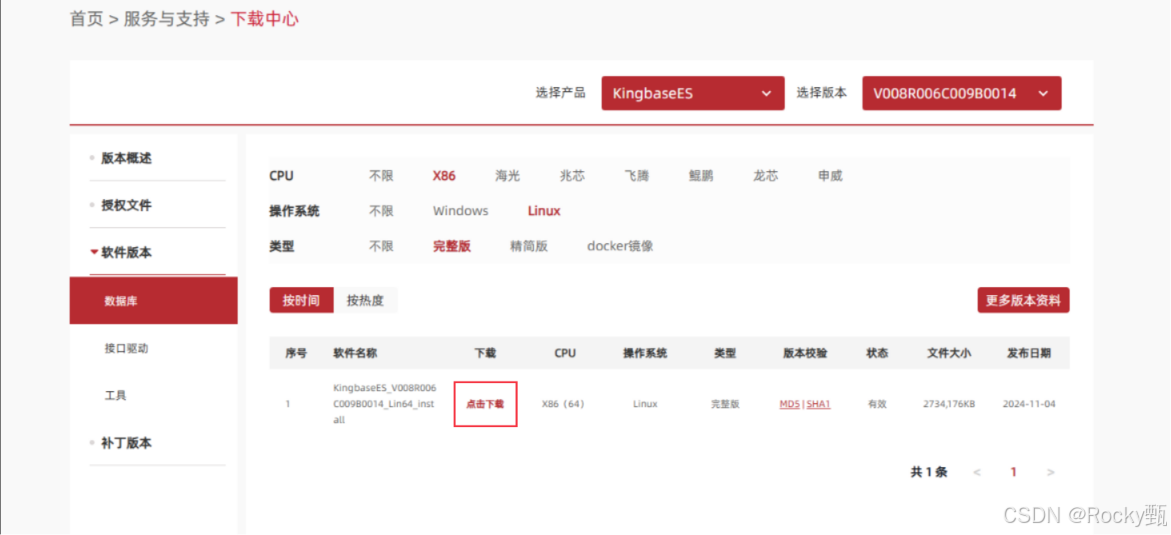Select 完整版 type filter

452,246
